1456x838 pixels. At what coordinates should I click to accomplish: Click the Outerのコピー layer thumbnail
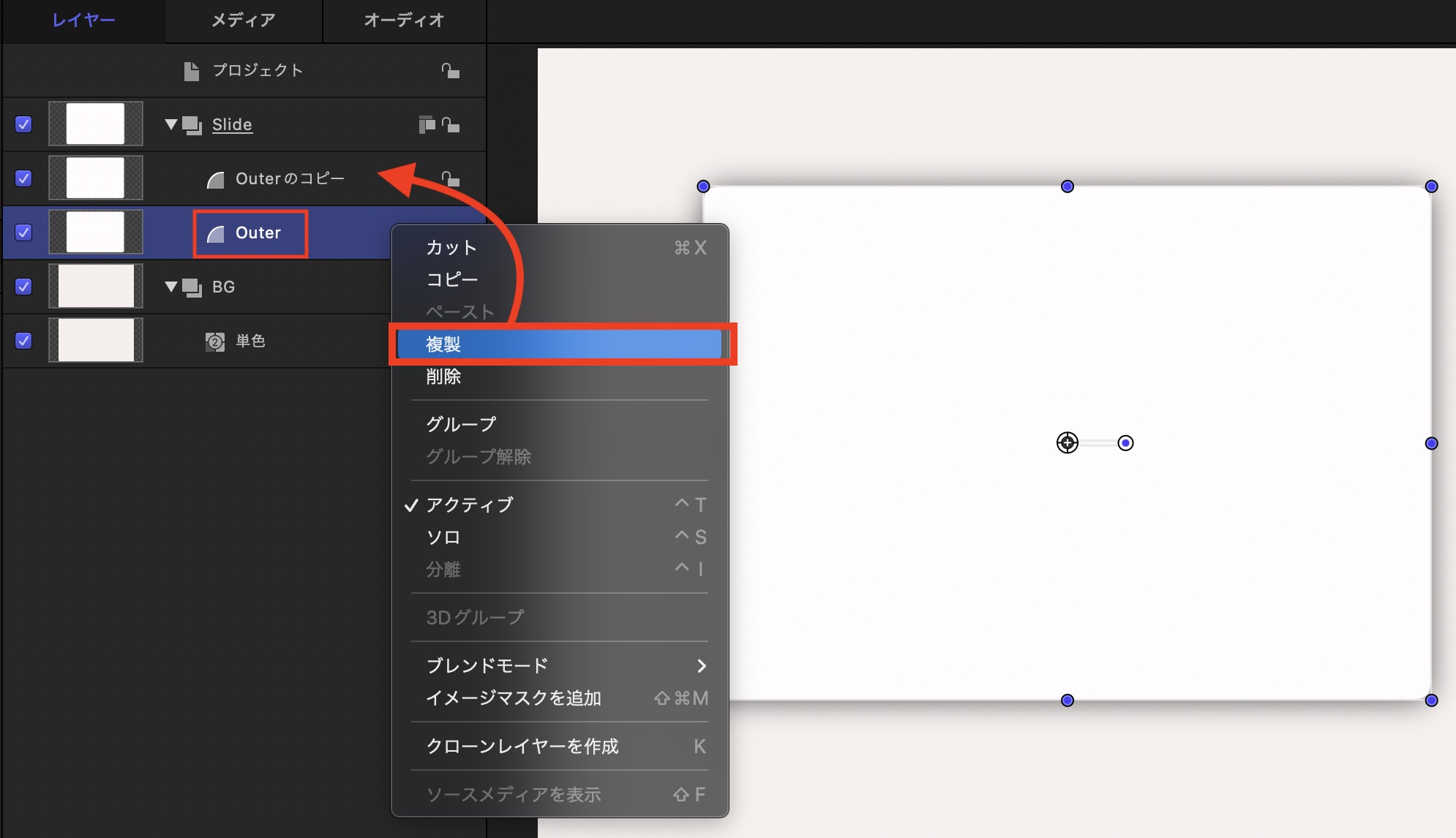tap(96, 178)
